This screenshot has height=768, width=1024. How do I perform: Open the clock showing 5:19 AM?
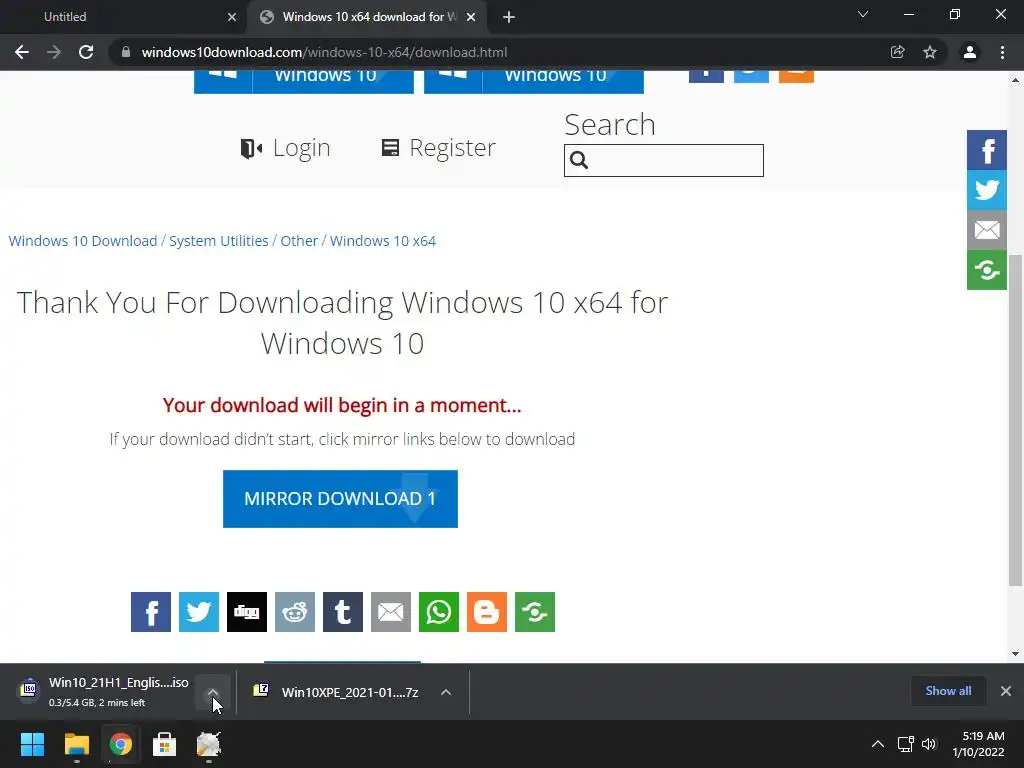pos(978,744)
